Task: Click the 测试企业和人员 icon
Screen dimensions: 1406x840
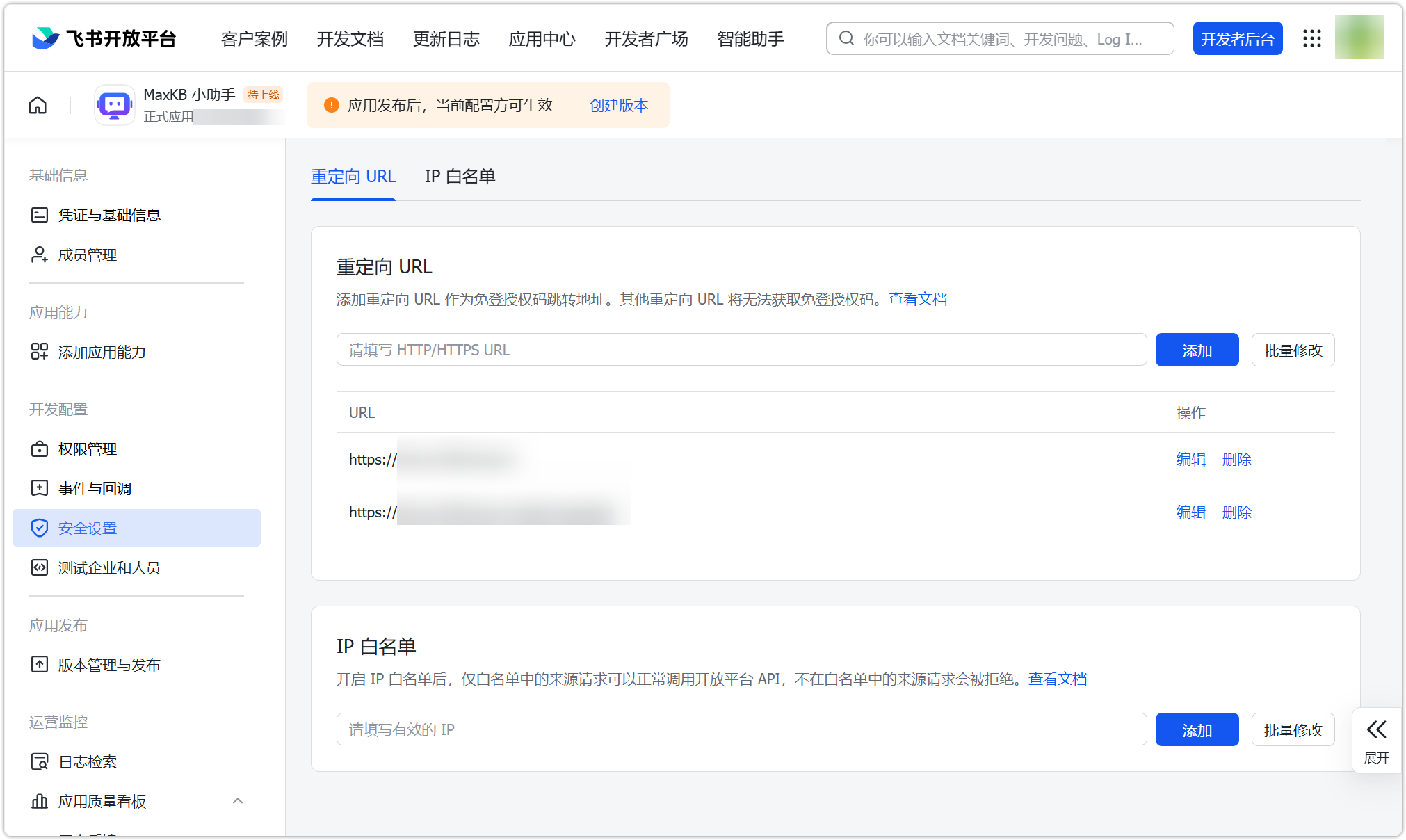Action: pyautogui.click(x=39, y=568)
